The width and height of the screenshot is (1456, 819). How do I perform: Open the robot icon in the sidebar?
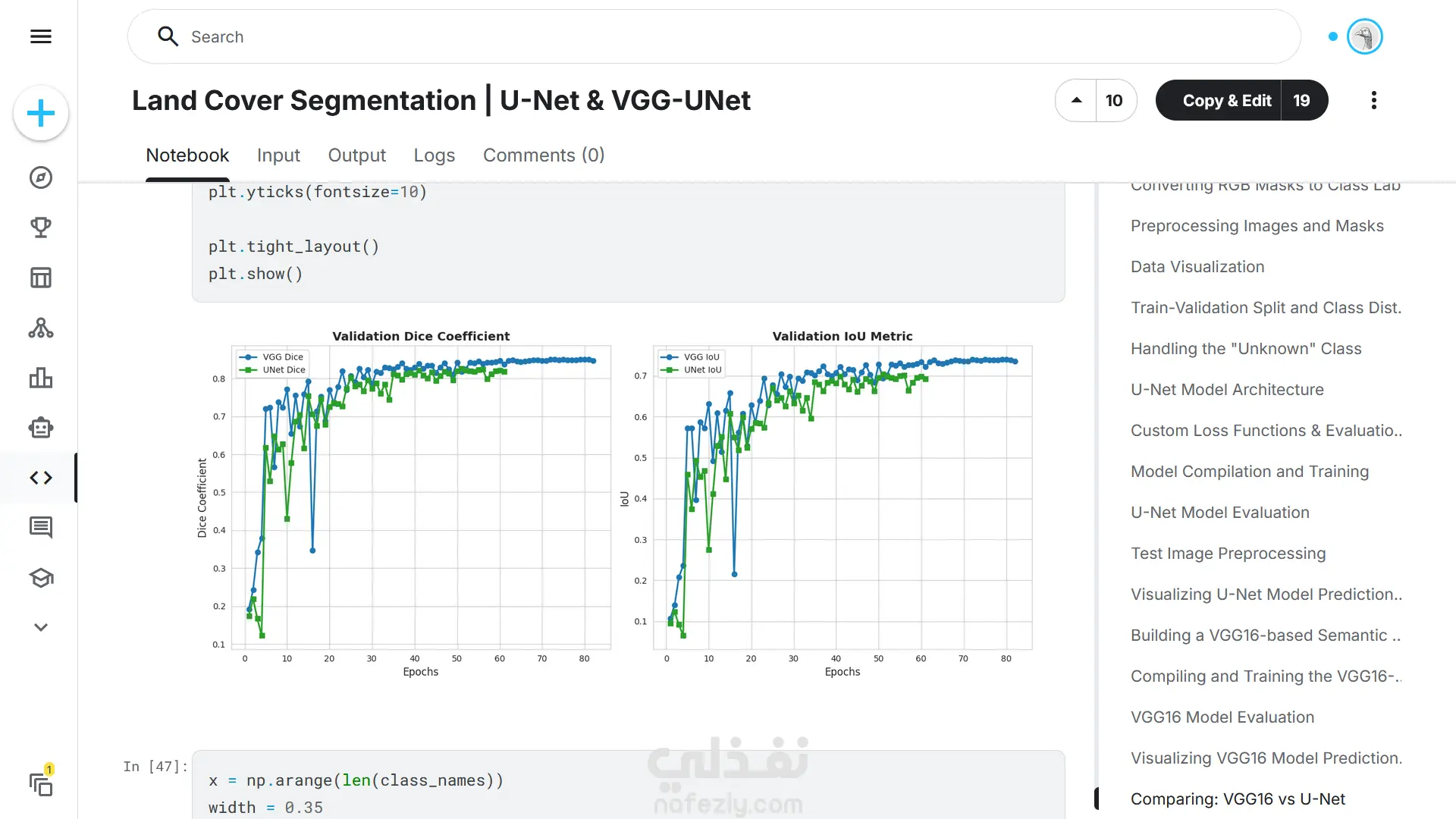[x=41, y=428]
